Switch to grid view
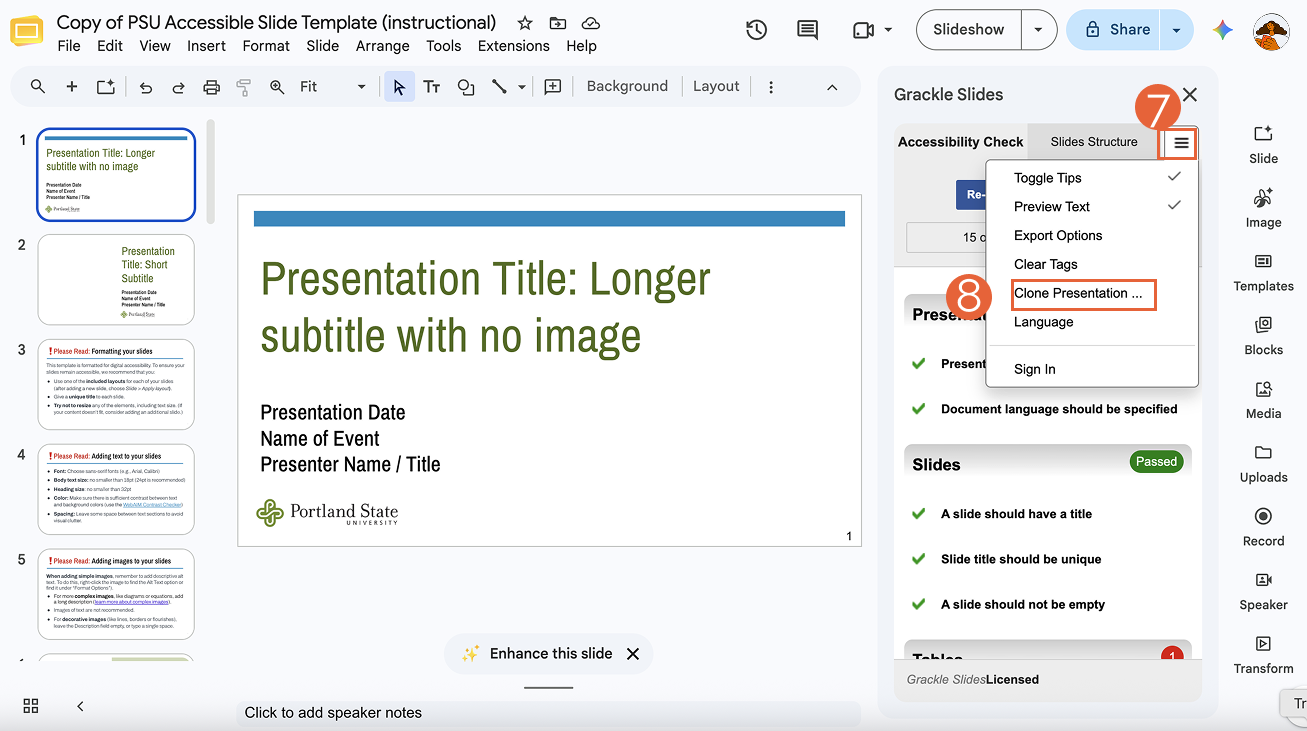 coord(31,706)
